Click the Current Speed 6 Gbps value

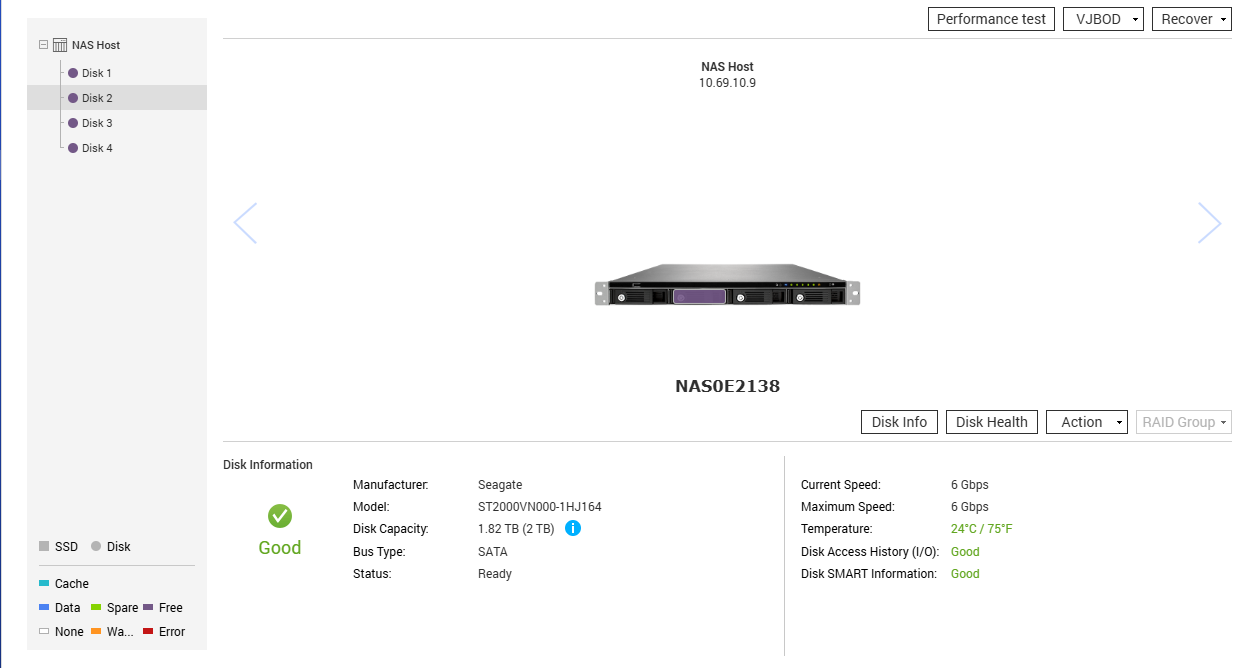point(970,485)
